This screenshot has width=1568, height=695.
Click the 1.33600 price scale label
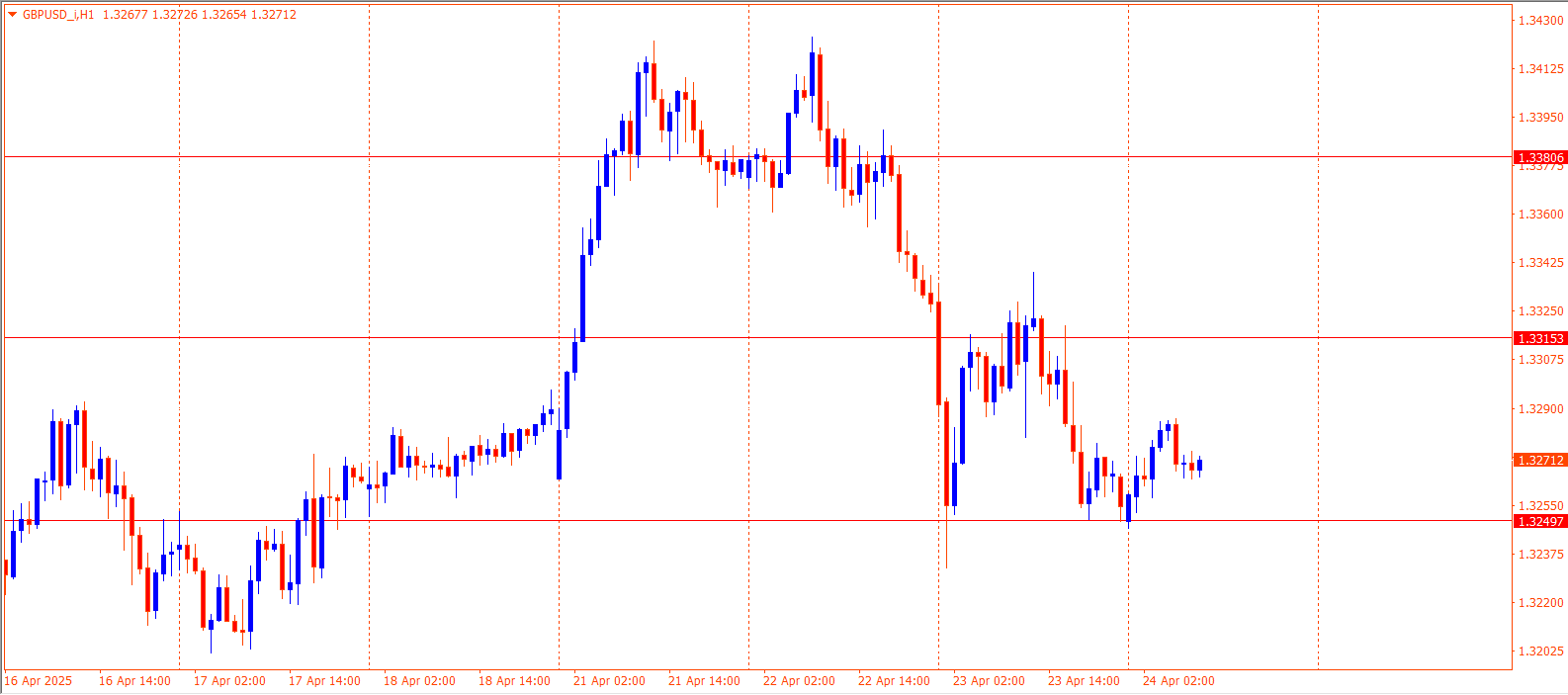1540,215
